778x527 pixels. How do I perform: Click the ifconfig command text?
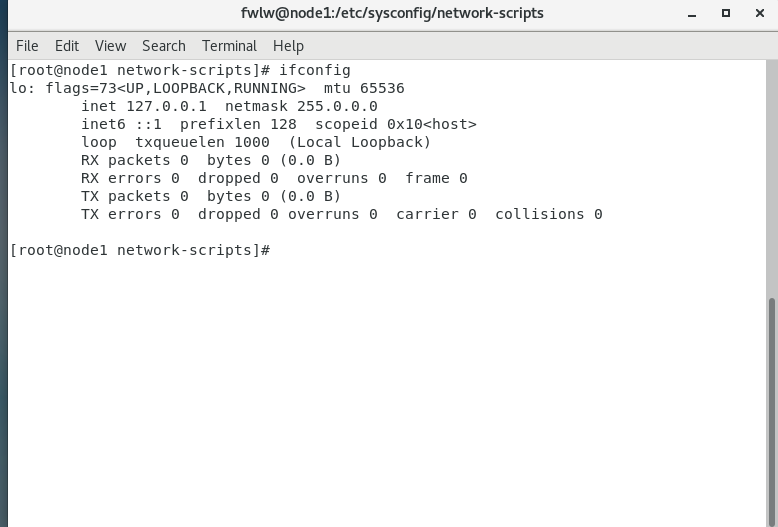(x=315, y=70)
